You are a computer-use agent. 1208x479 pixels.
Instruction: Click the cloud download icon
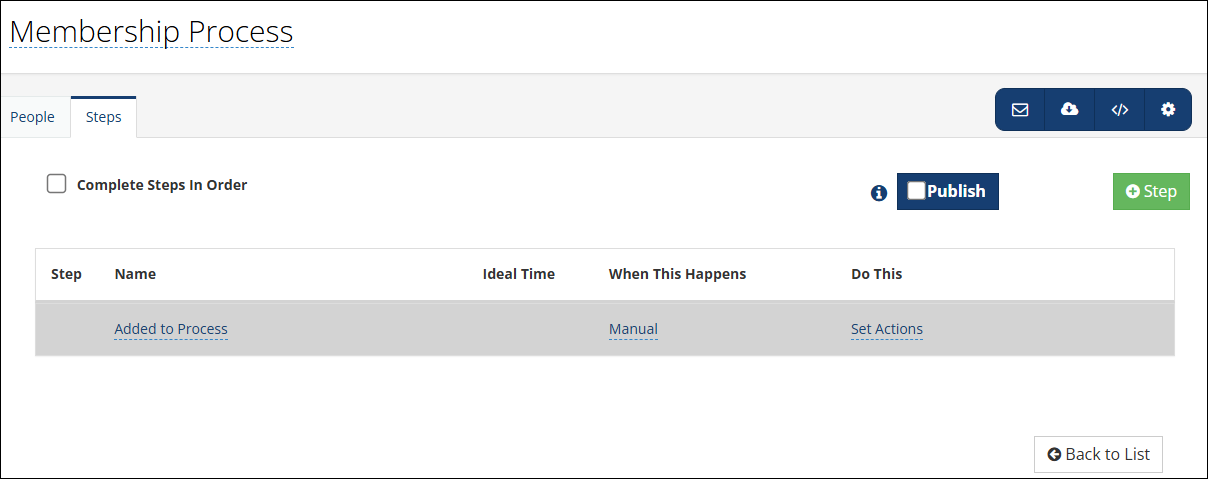(1069, 110)
